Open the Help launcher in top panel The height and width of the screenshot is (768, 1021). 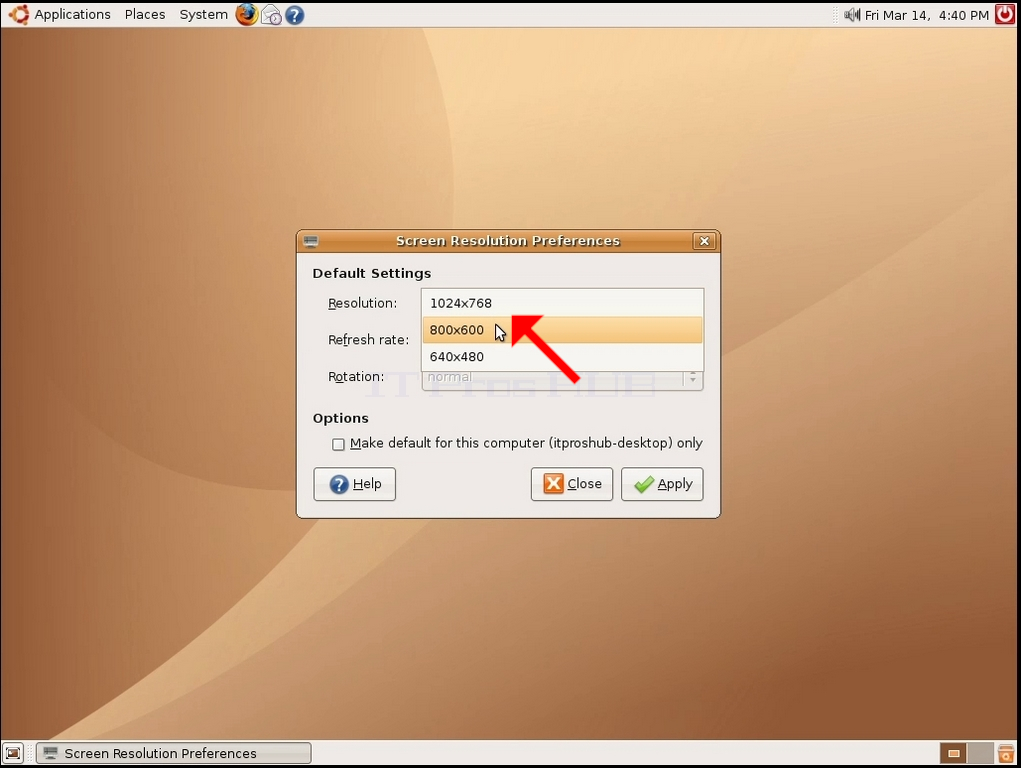294,14
